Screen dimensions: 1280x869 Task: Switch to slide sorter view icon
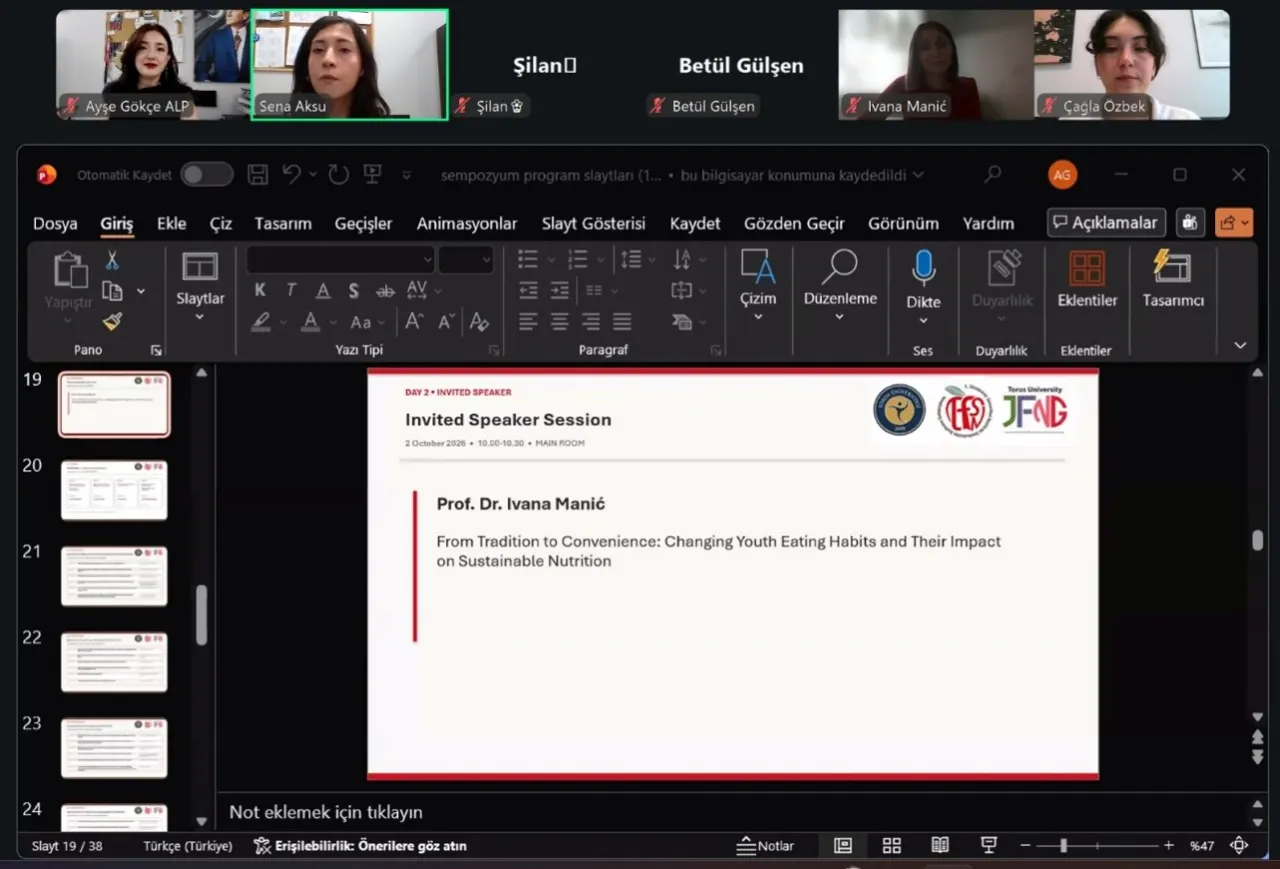coord(891,846)
